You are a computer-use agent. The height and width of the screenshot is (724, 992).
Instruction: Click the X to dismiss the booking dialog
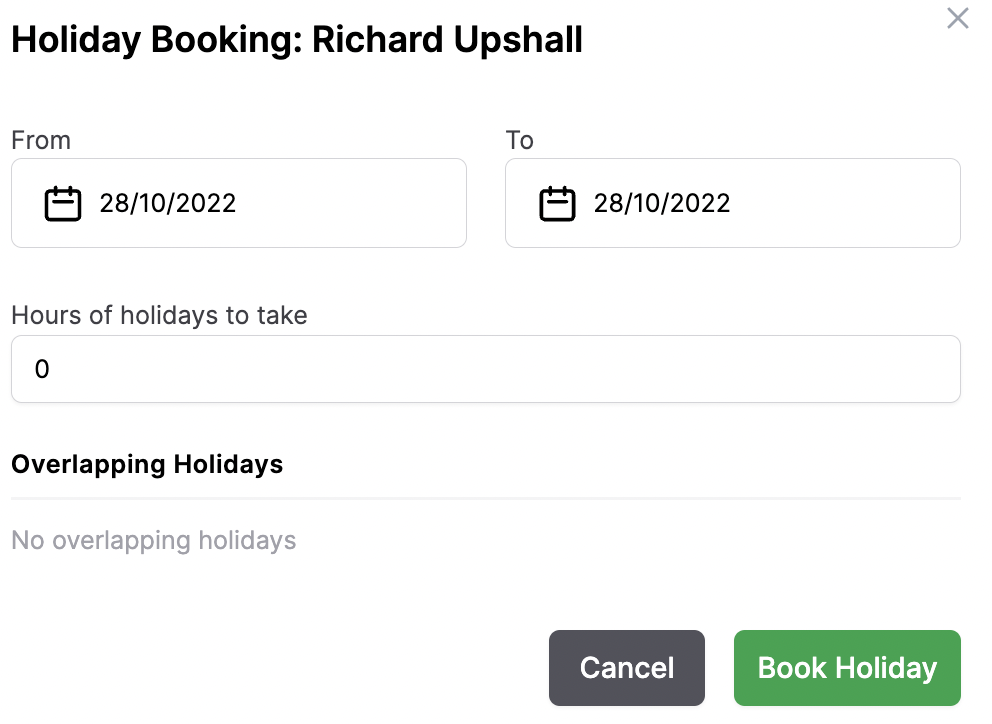[957, 18]
